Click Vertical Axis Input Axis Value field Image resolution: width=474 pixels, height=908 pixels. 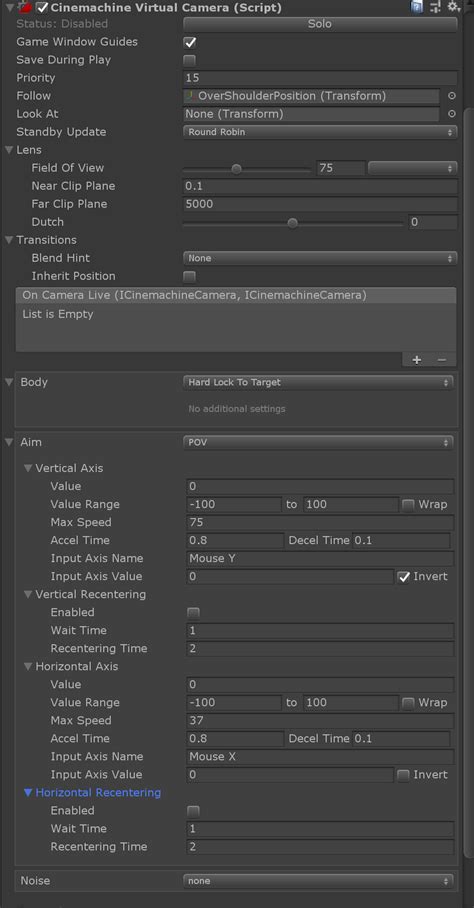point(291,576)
